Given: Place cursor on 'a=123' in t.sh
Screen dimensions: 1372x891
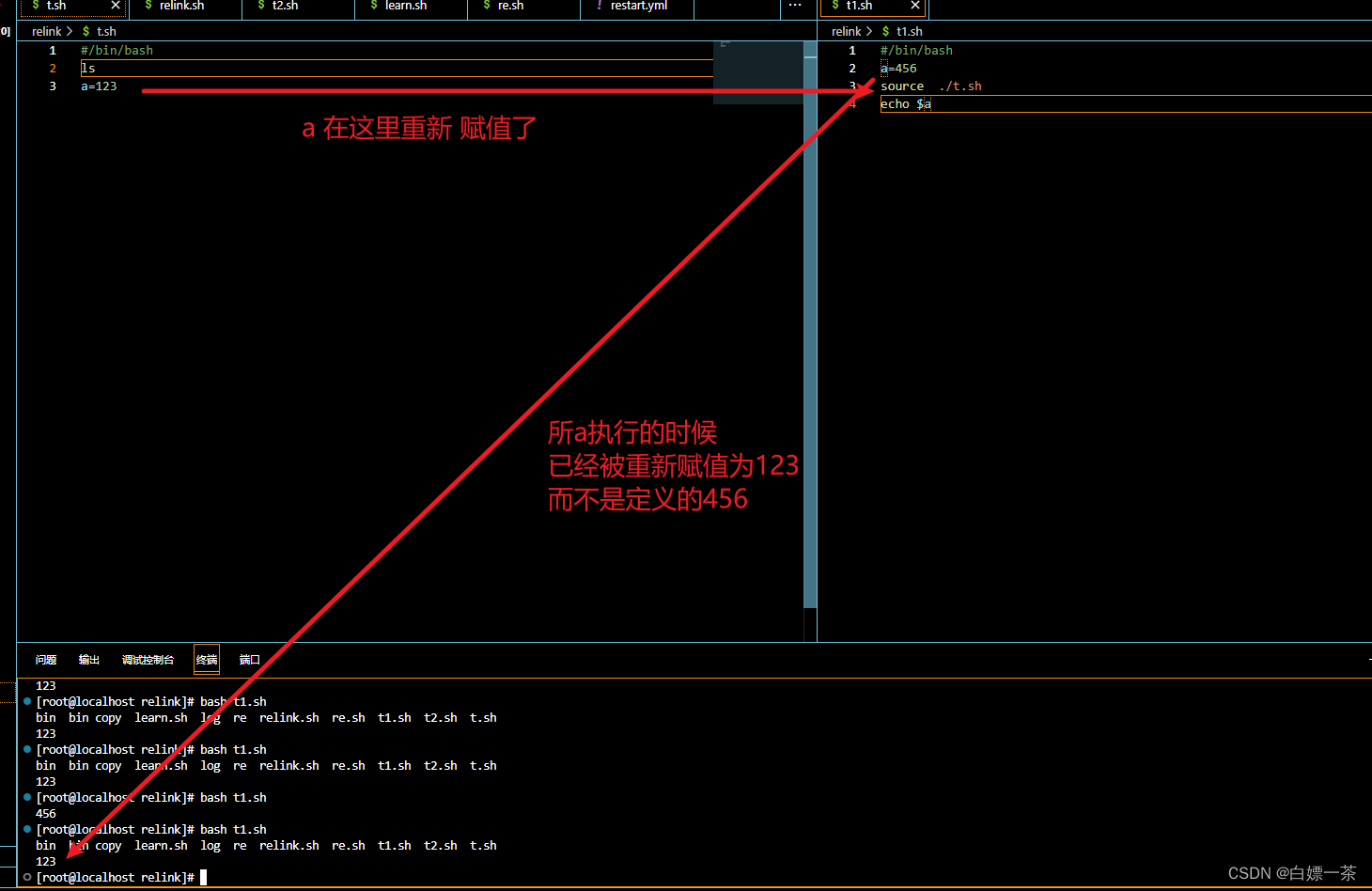Looking at the screenshot, I should pyautogui.click(x=99, y=86).
